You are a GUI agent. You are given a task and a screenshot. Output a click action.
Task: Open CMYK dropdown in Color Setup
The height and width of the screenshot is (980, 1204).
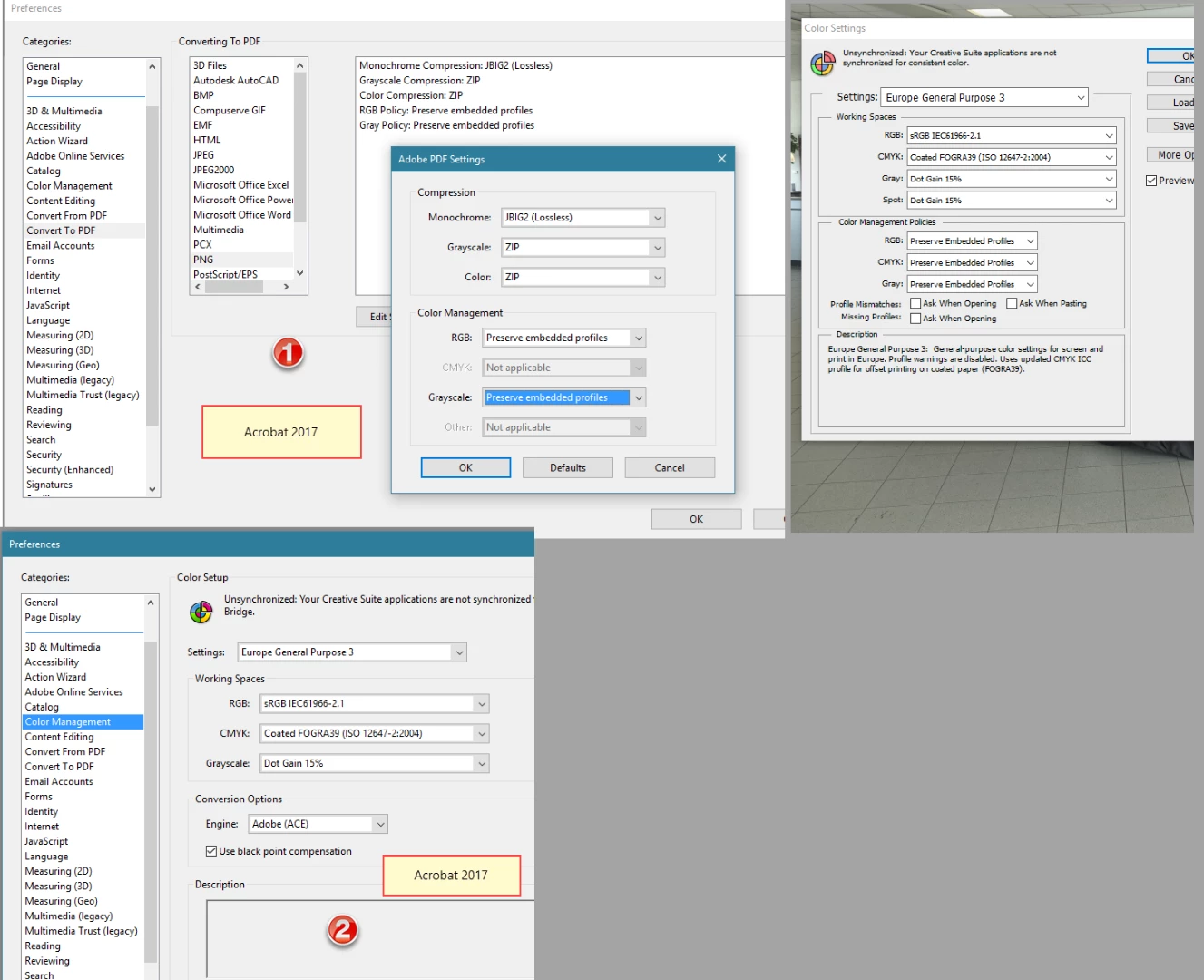(375, 734)
